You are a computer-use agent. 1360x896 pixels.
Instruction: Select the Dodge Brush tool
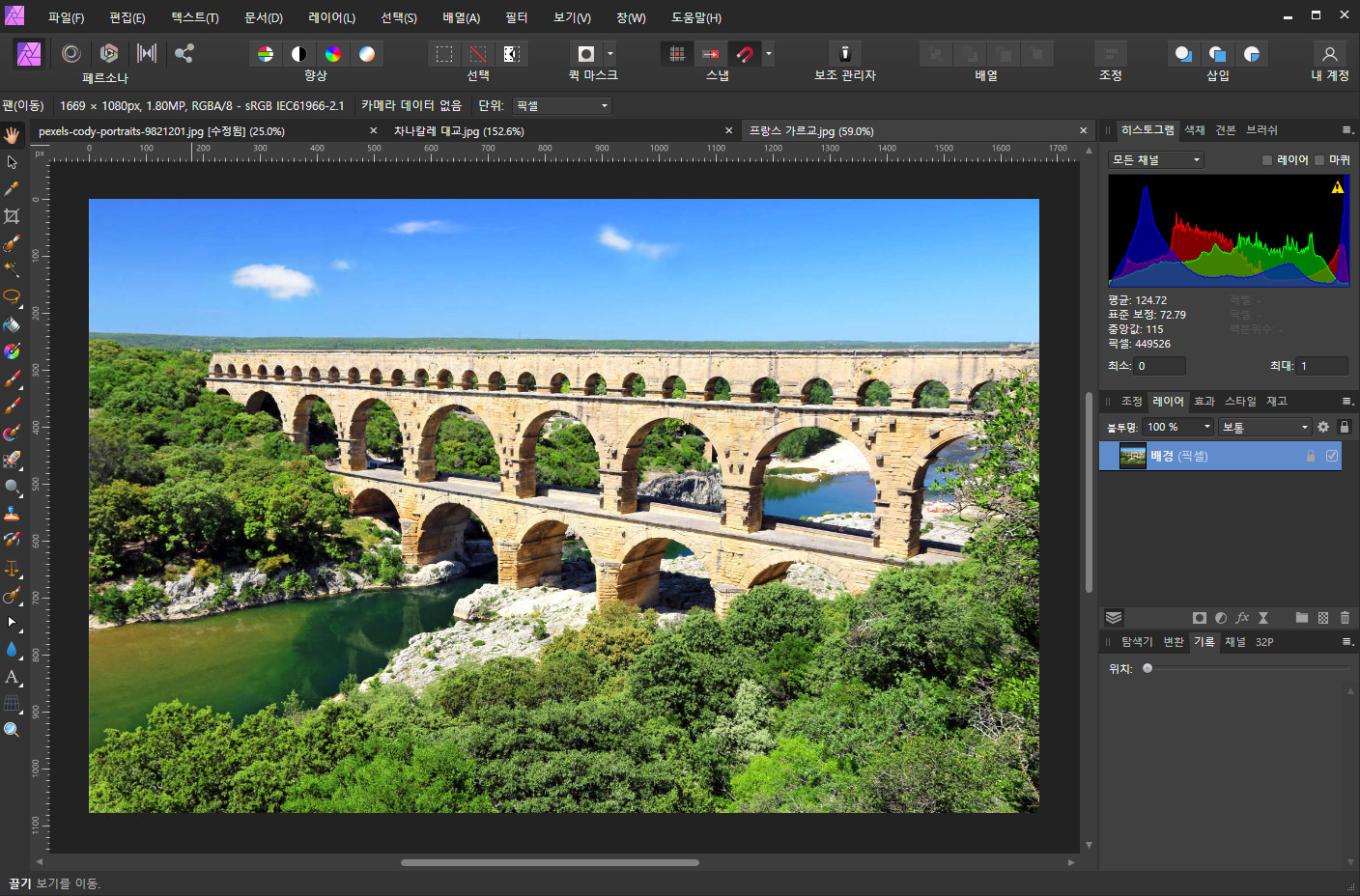click(12, 487)
